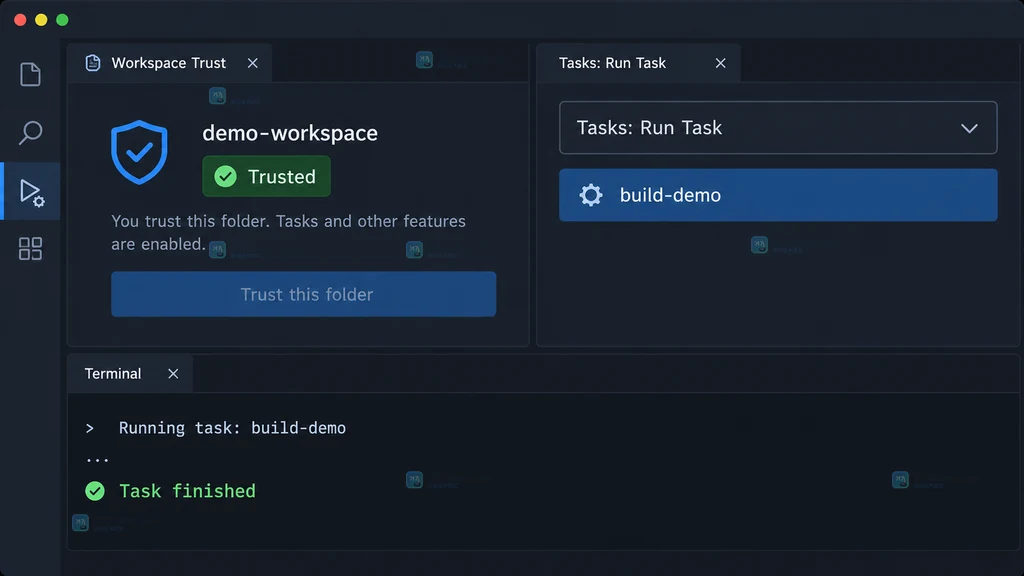Open the Explorer files icon in sidebar

coord(30,74)
